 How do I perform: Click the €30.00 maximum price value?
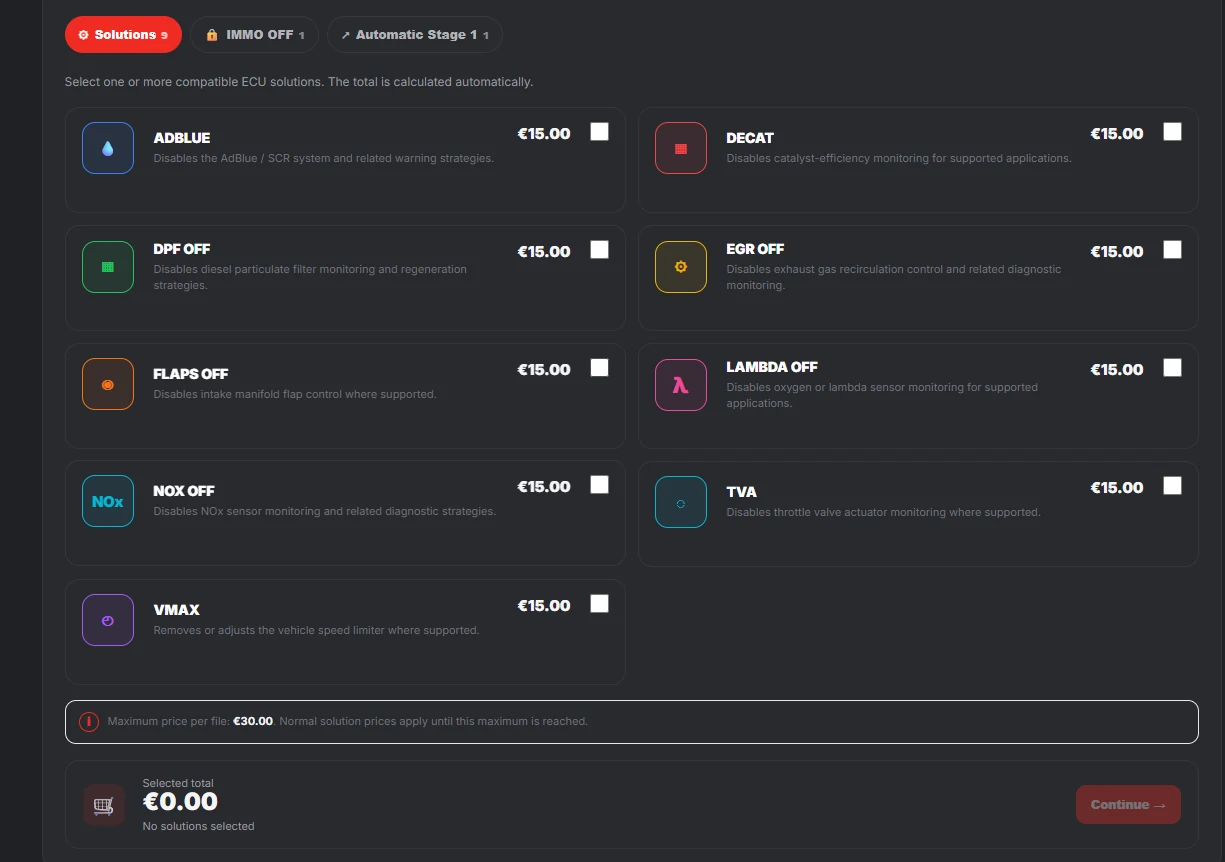coord(253,721)
